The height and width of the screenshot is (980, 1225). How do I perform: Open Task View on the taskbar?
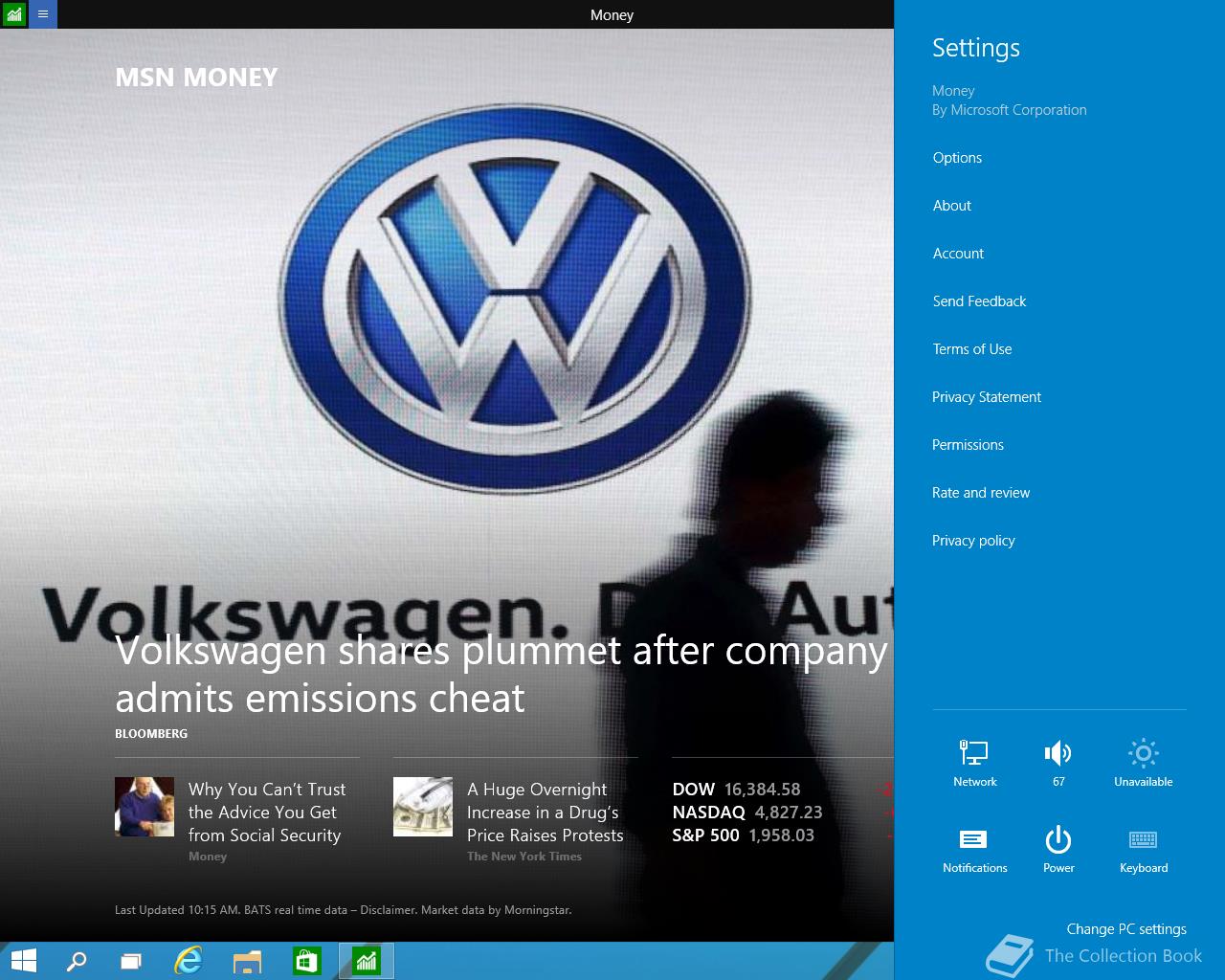(131, 961)
